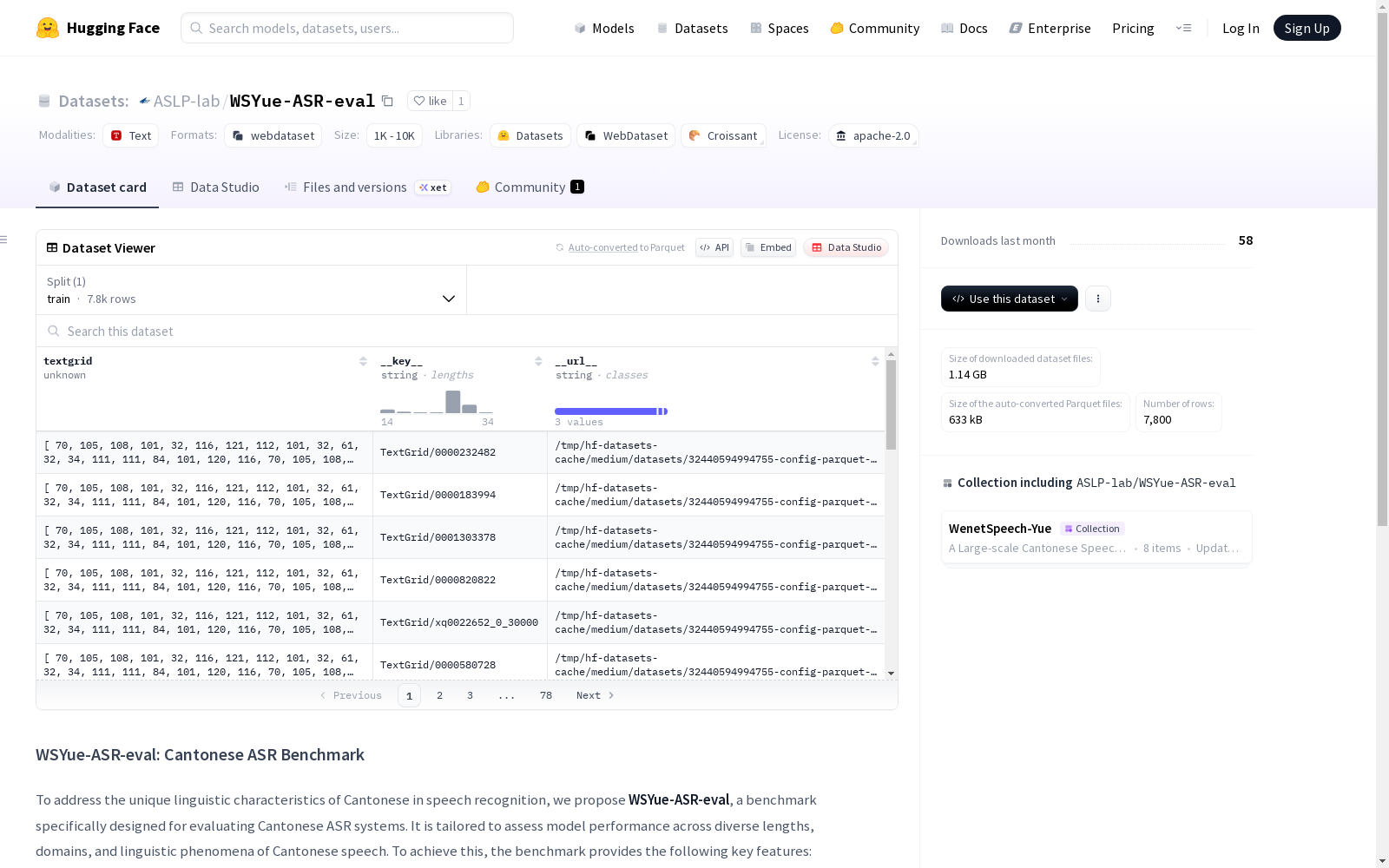
Task: Copy the dataset name to clipboard
Action: (x=388, y=101)
